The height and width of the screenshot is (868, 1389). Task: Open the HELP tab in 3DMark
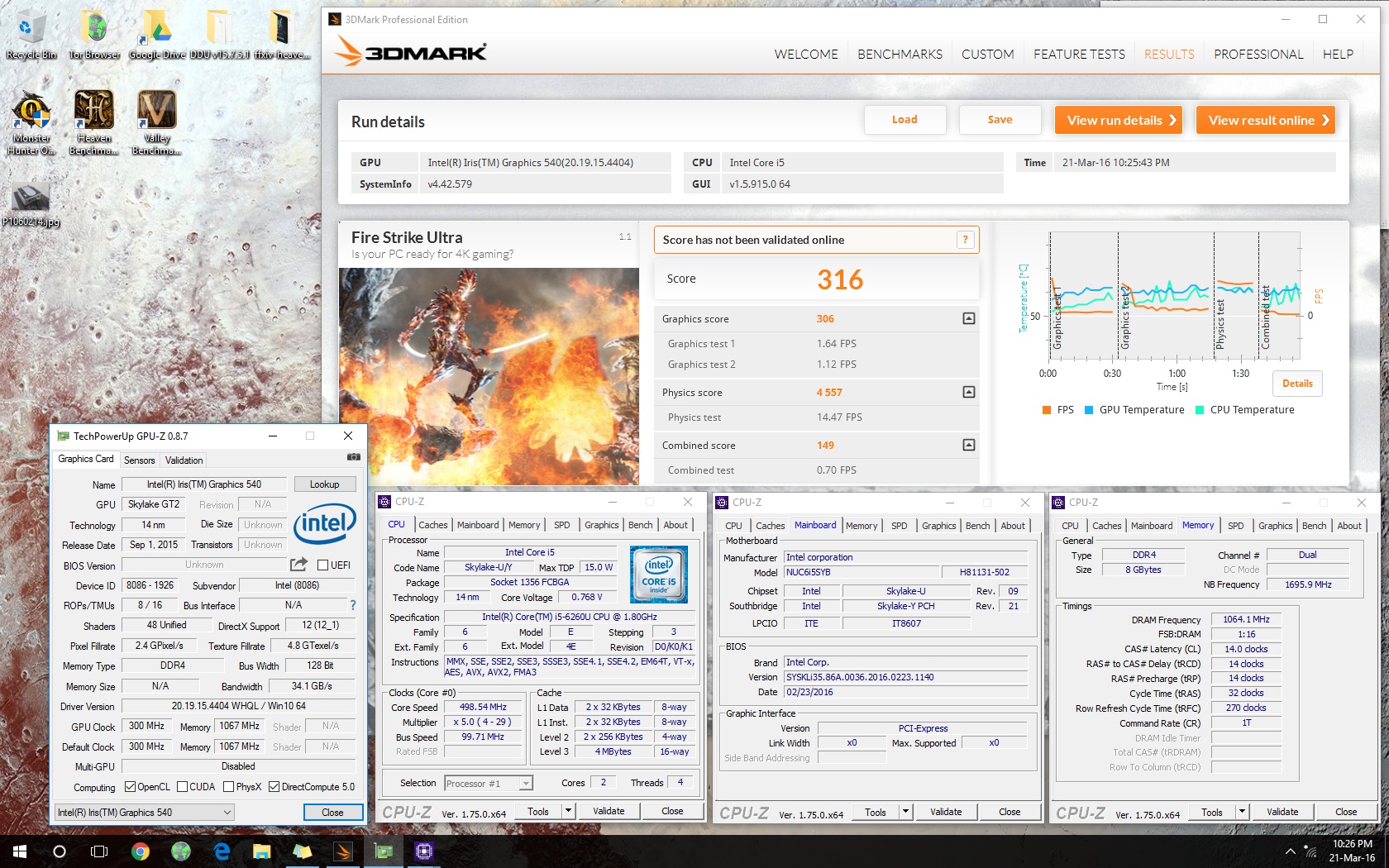point(1338,55)
